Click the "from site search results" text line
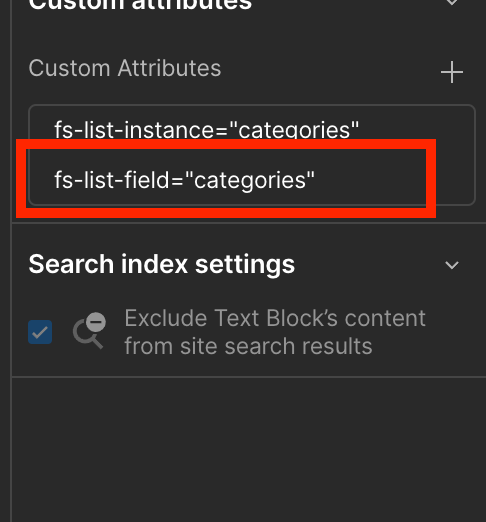 coord(248,346)
